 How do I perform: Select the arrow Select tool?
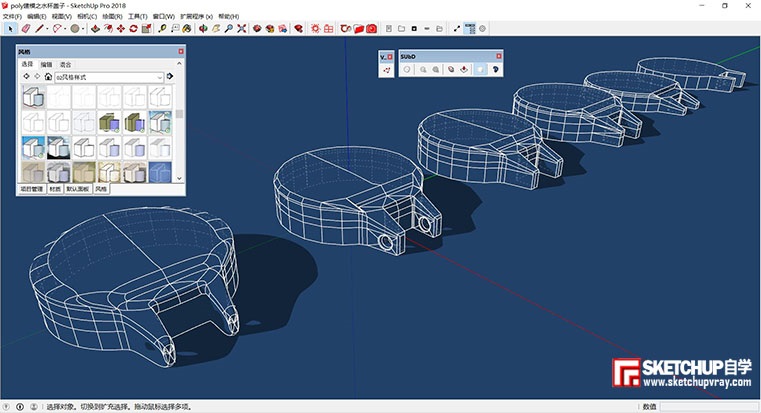[11, 29]
